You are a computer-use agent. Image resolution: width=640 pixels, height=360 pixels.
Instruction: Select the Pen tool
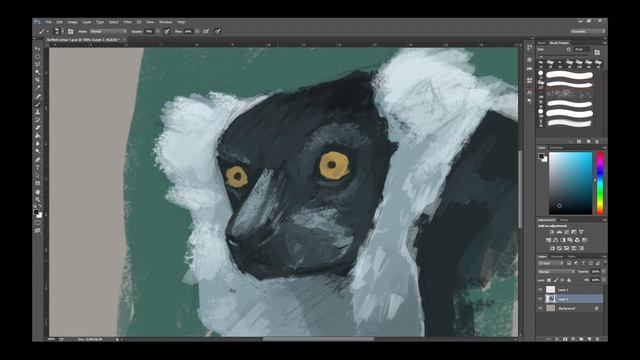[38, 160]
